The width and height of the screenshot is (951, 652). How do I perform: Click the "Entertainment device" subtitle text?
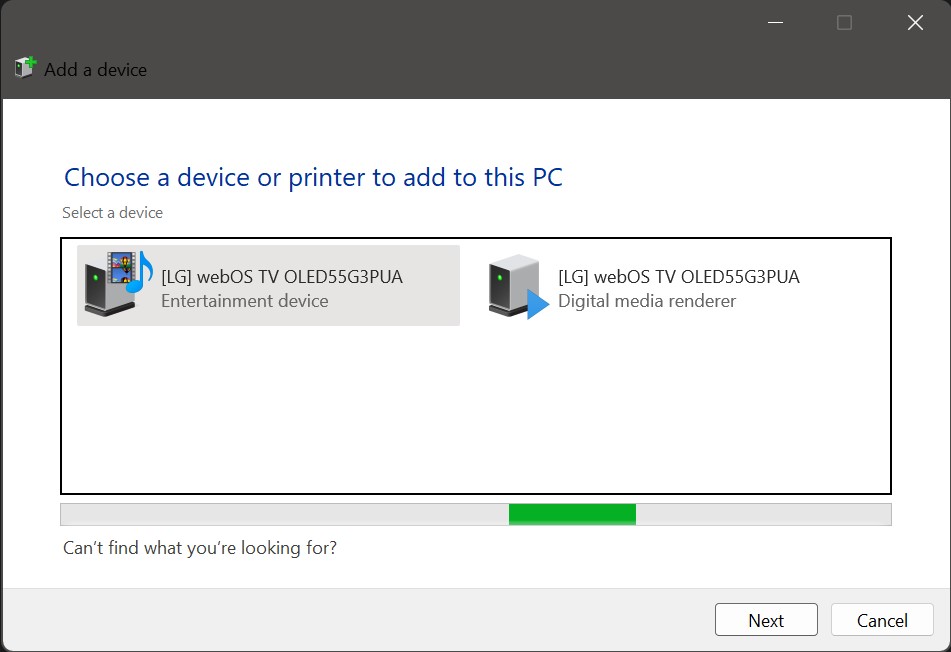(244, 301)
